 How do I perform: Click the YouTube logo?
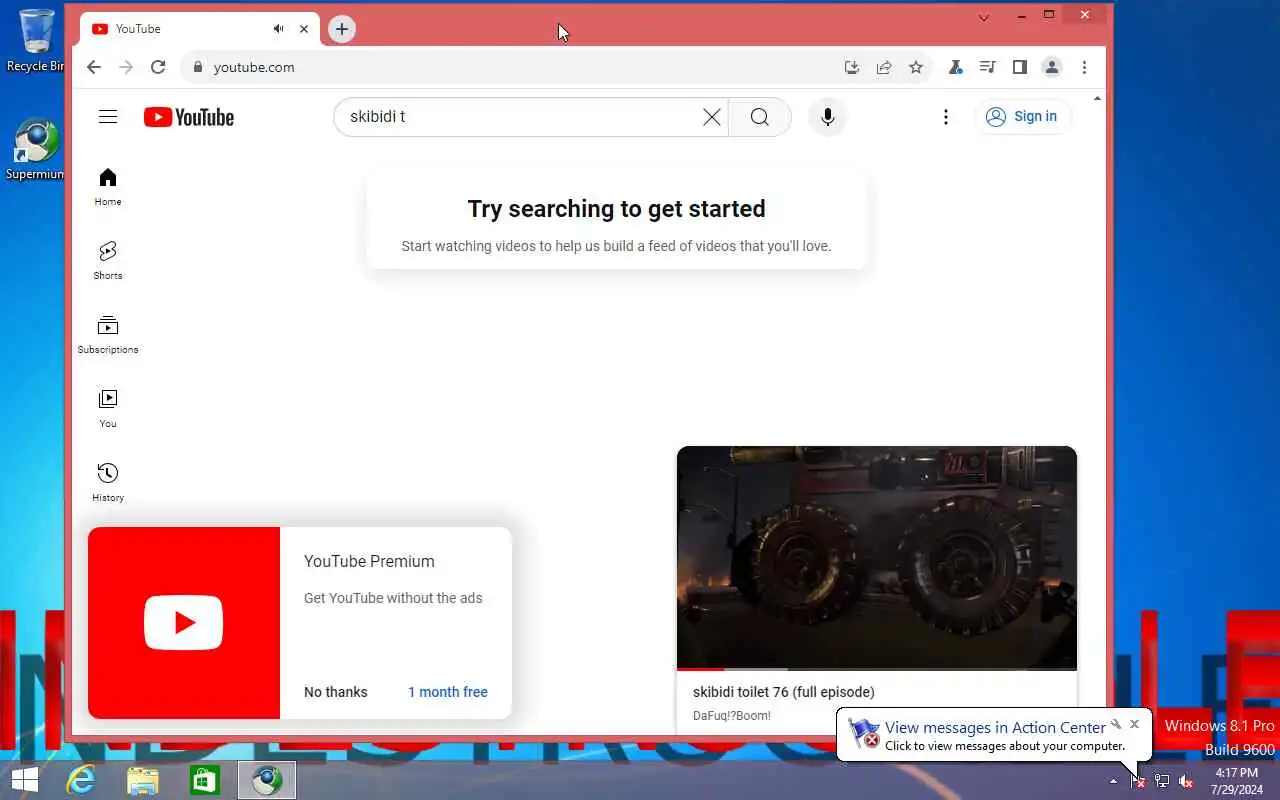(188, 117)
